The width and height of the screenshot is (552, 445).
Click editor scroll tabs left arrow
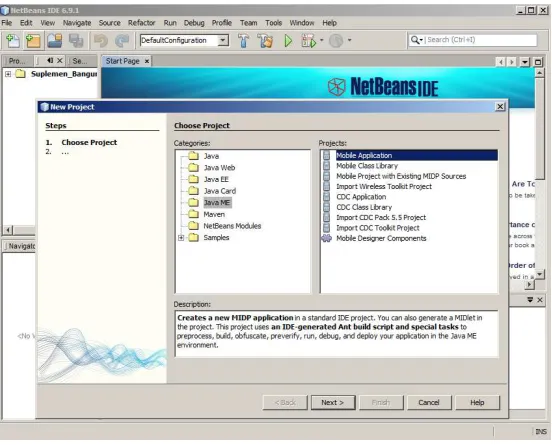click(501, 62)
